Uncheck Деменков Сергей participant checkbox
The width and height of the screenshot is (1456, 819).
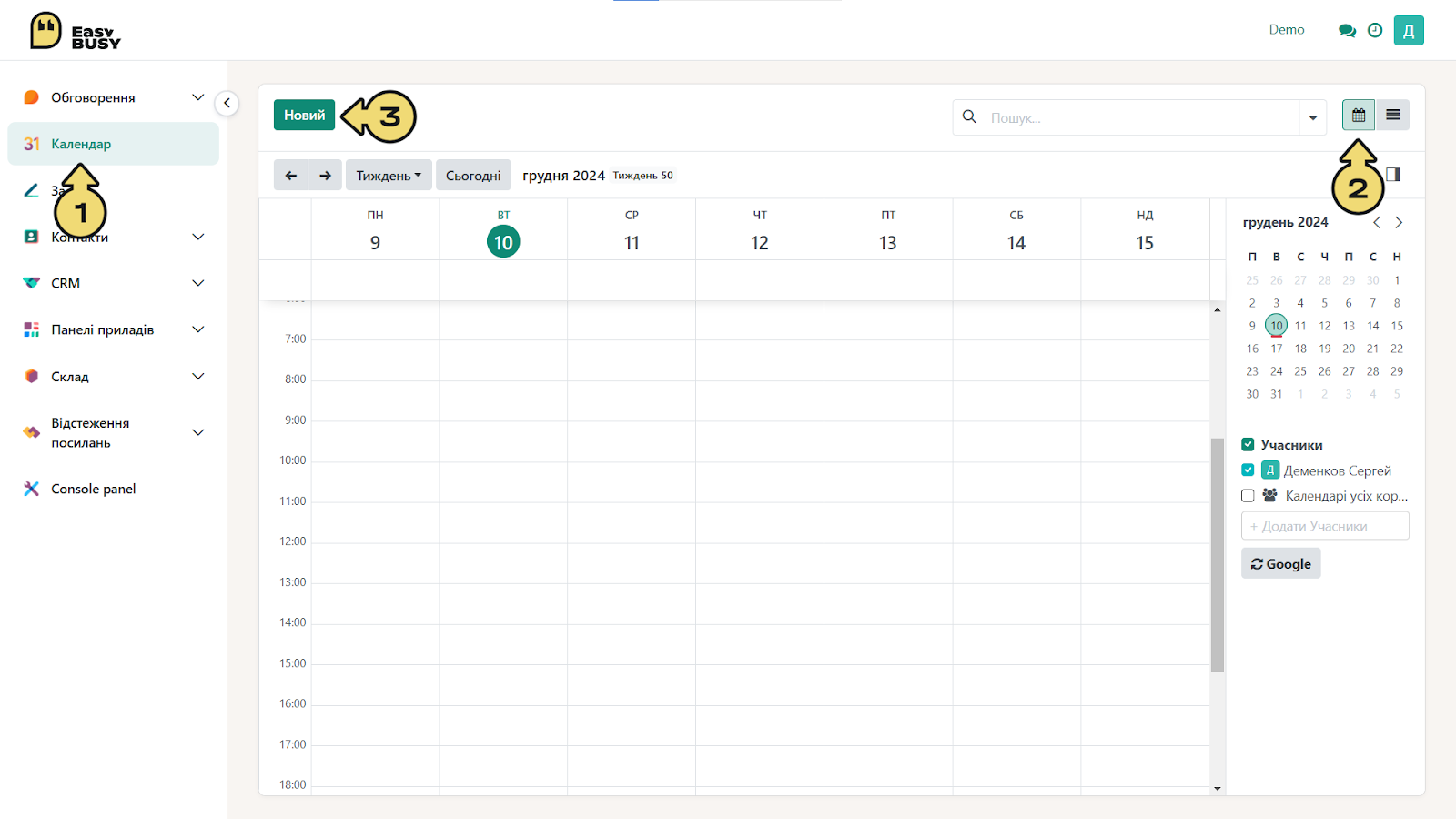1248,470
